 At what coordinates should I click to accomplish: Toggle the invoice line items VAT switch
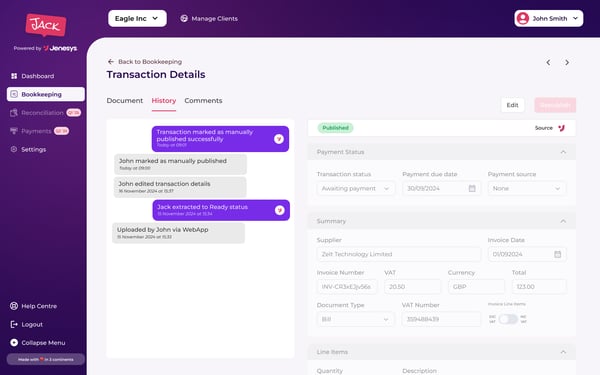click(x=508, y=319)
